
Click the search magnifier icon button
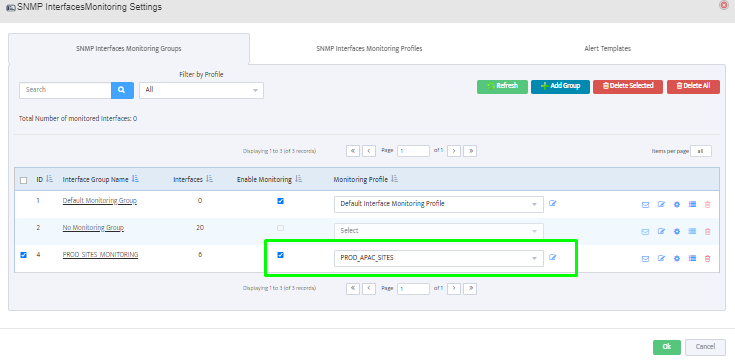pos(122,90)
